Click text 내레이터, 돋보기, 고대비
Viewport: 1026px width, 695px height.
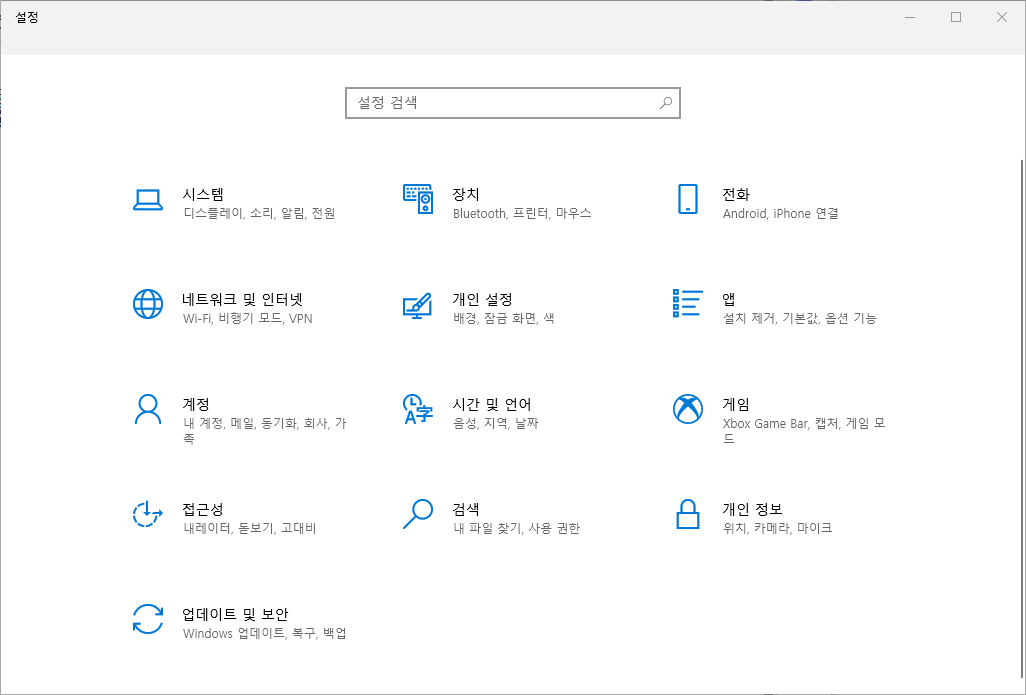point(250,528)
